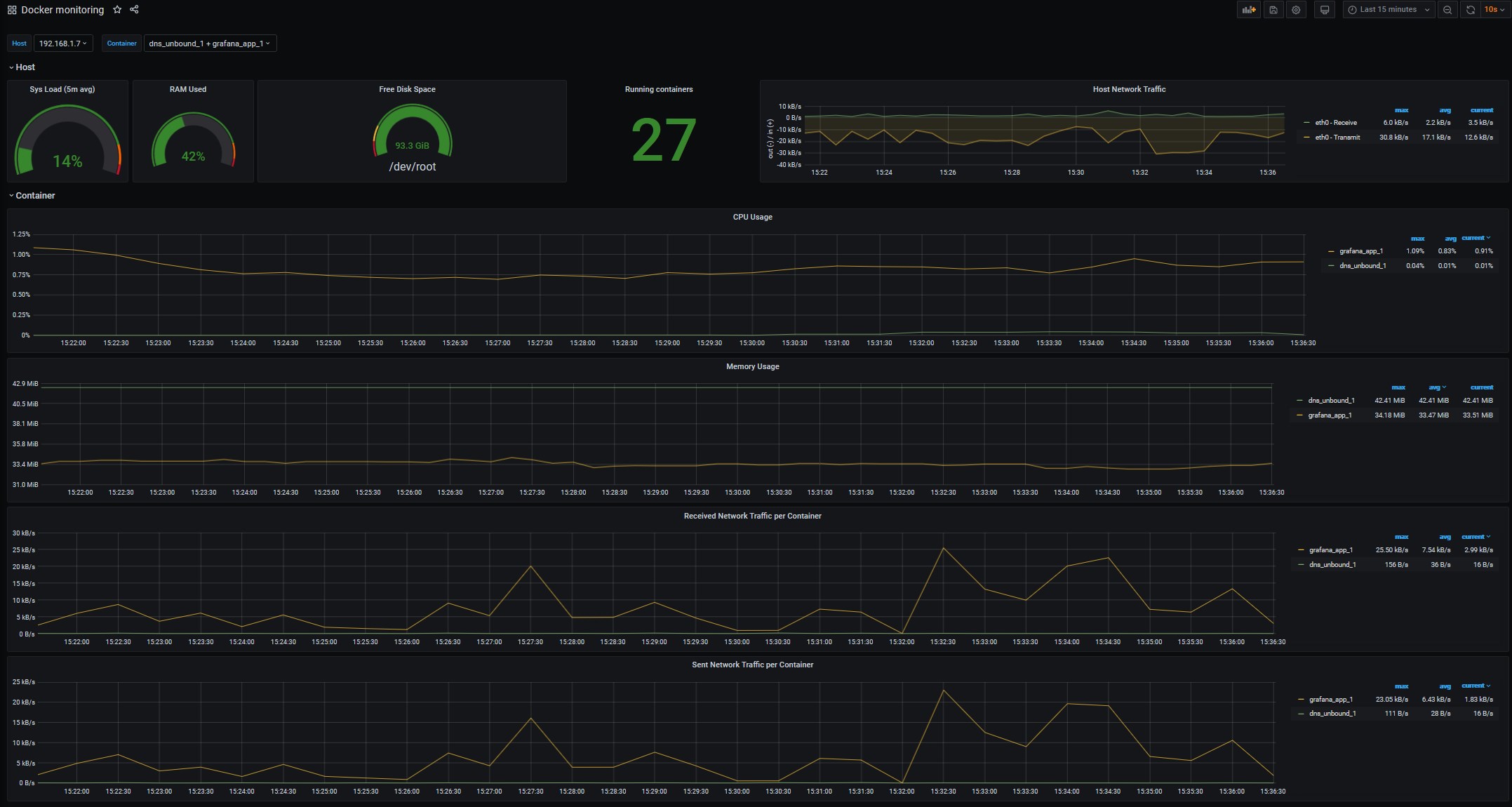Cycle view mode with the monitor icon
The width and height of the screenshot is (1512, 807).
(x=1325, y=10)
